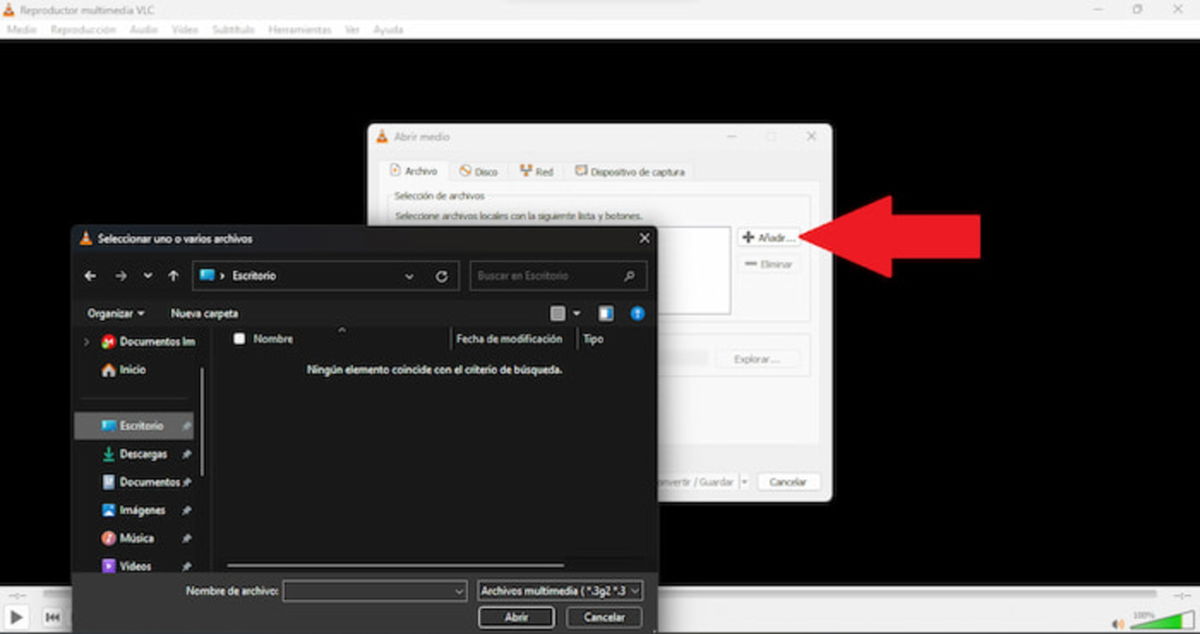Go up one folder level
Screen dimensions: 1200x634
173,276
